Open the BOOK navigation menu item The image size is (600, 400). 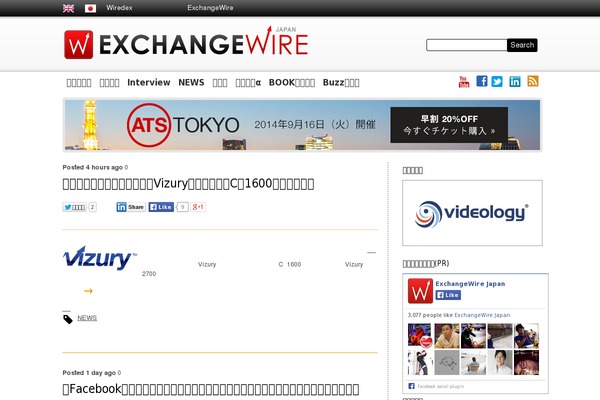(292, 82)
